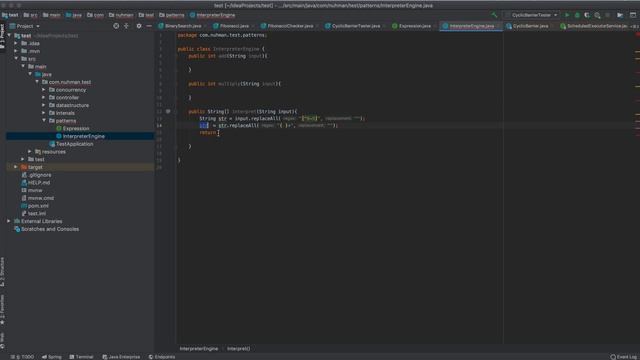
Task: Click InterpreterEngine breadcrumb at editor bottom
Action: (199, 349)
